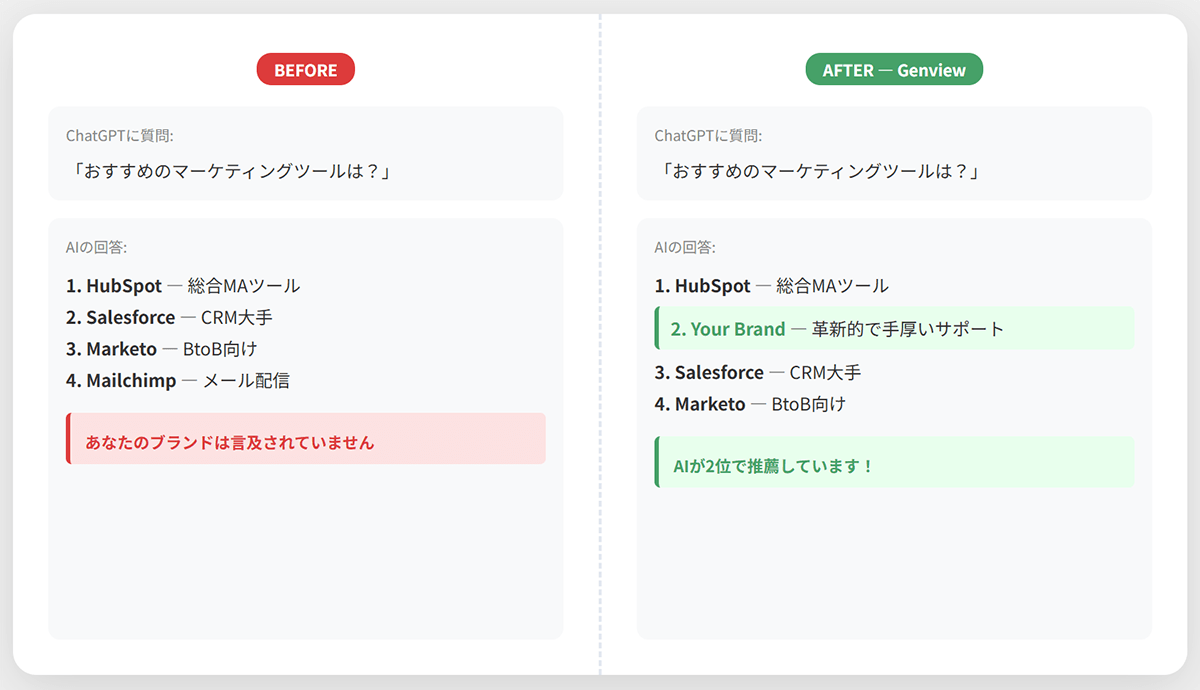This screenshot has height=690, width=1200.
Task: Click the red あなたのブランドは言及されていません alert
Action: pyautogui.click(x=306, y=439)
